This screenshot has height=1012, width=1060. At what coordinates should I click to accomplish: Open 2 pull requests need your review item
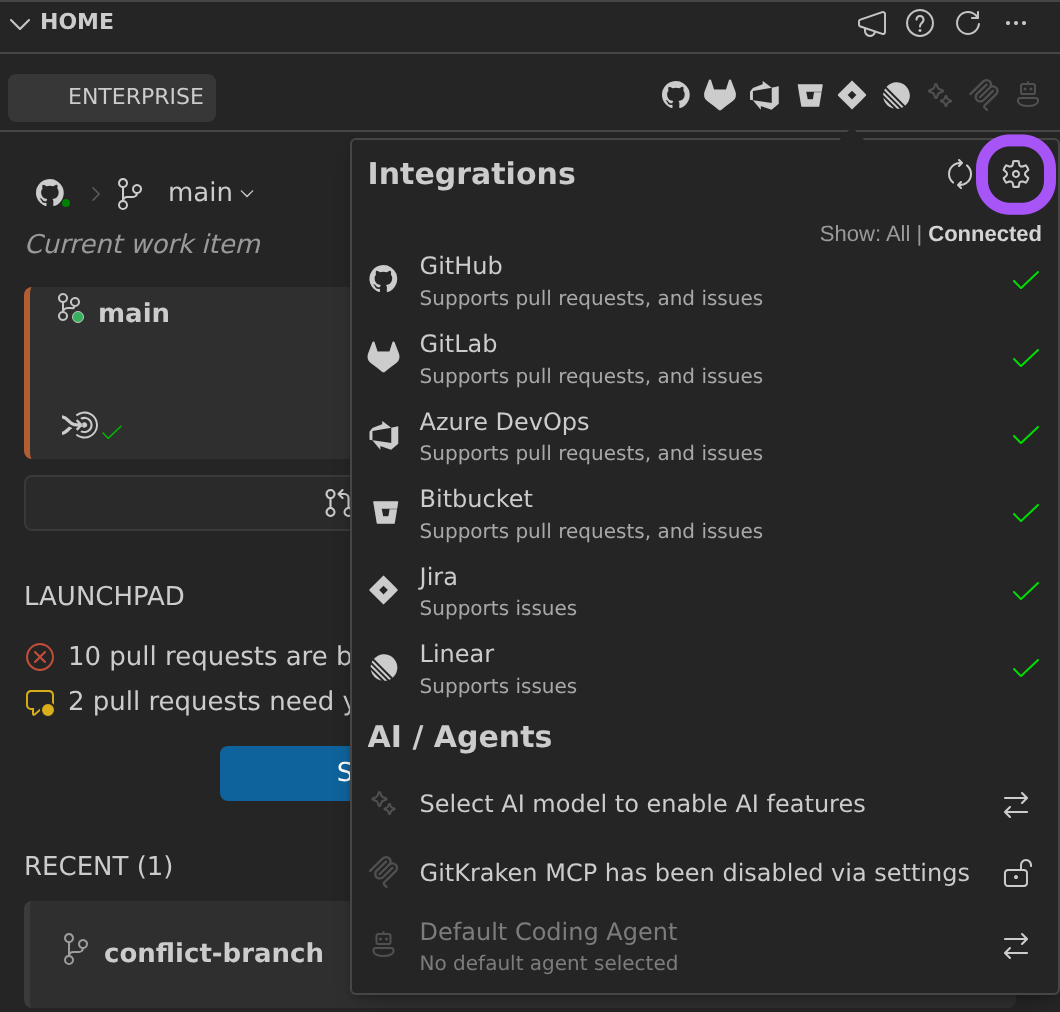[x=188, y=702]
